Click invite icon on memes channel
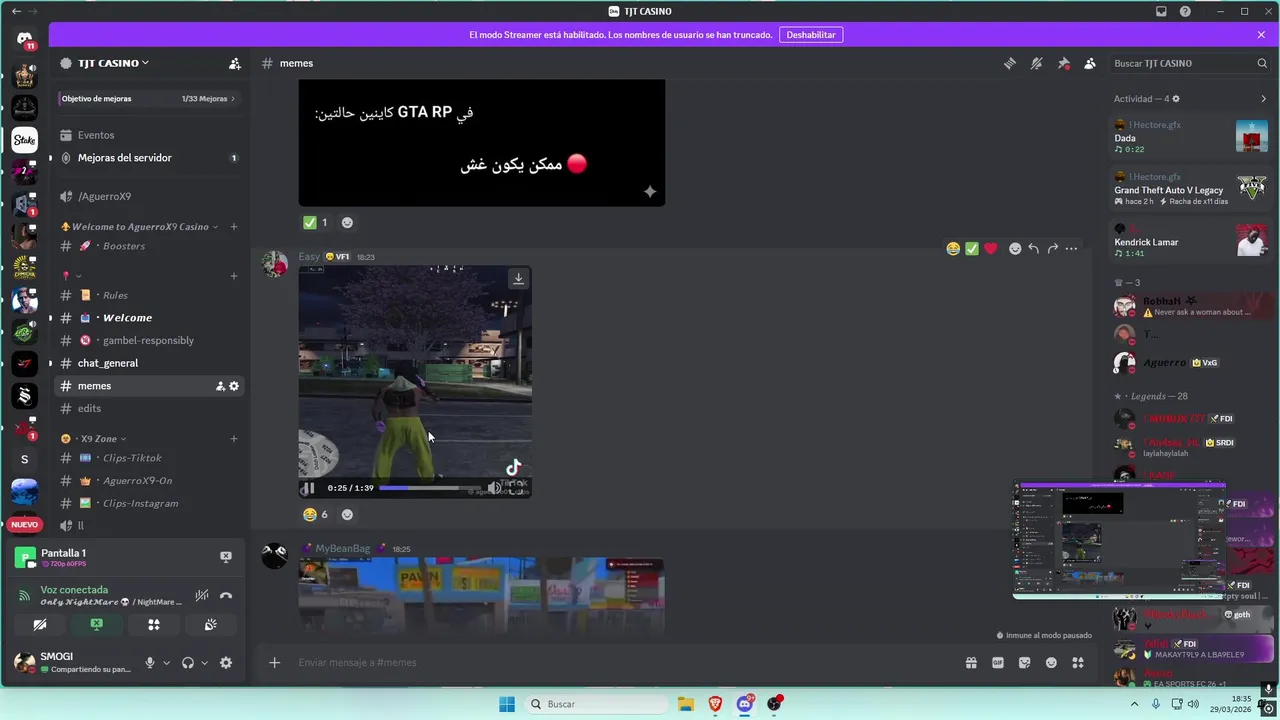Image resolution: width=1280 pixels, height=720 pixels. point(220,386)
